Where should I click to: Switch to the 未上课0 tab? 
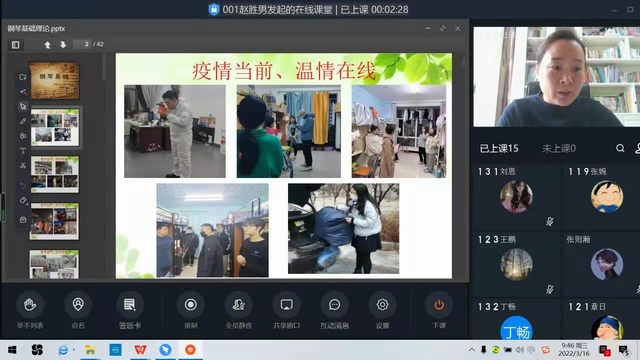558,149
